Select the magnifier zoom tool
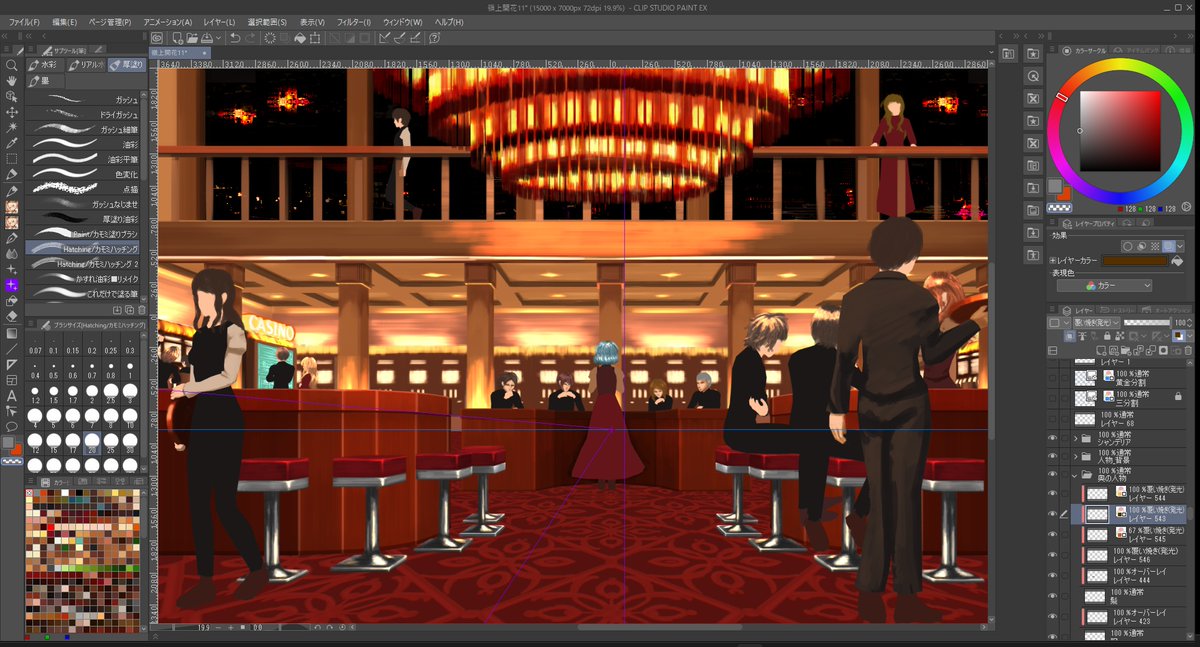Image resolution: width=1200 pixels, height=647 pixels. pyautogui.click(x=12, y=65)
